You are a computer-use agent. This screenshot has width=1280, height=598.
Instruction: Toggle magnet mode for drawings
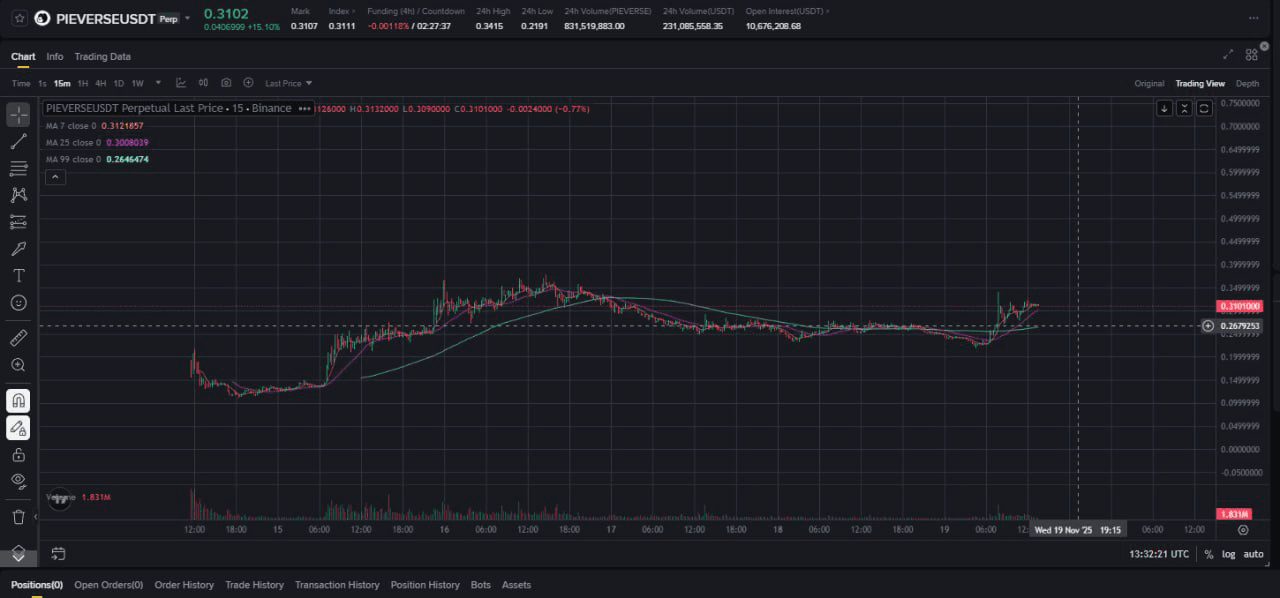point(18,401)
